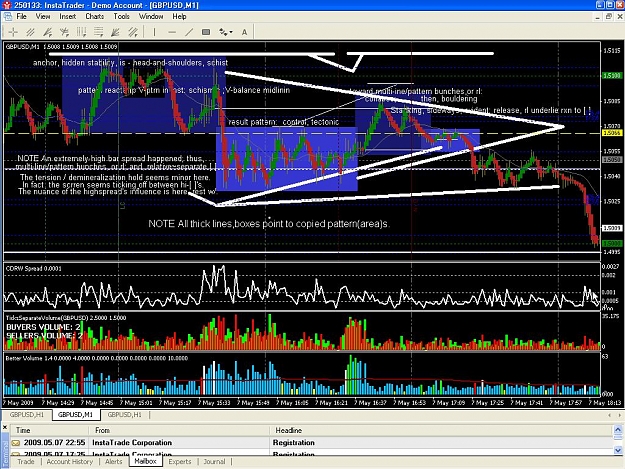This screenshot has height=469, width=625.
Task: Click the mailbox scrollbar down arrow
Action: click(618, 450)
